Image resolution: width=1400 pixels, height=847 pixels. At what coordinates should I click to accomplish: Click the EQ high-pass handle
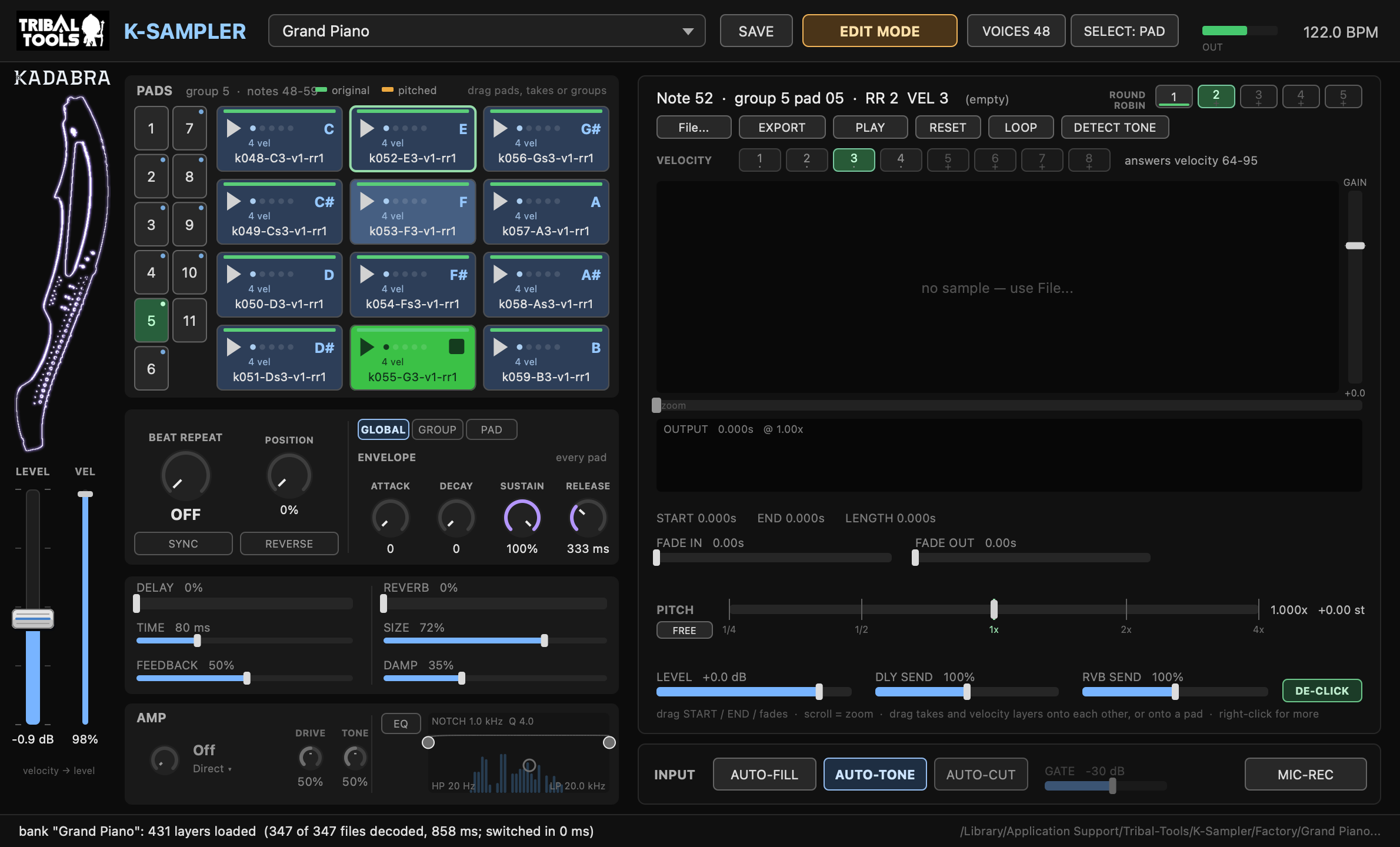tap(428, 743)
